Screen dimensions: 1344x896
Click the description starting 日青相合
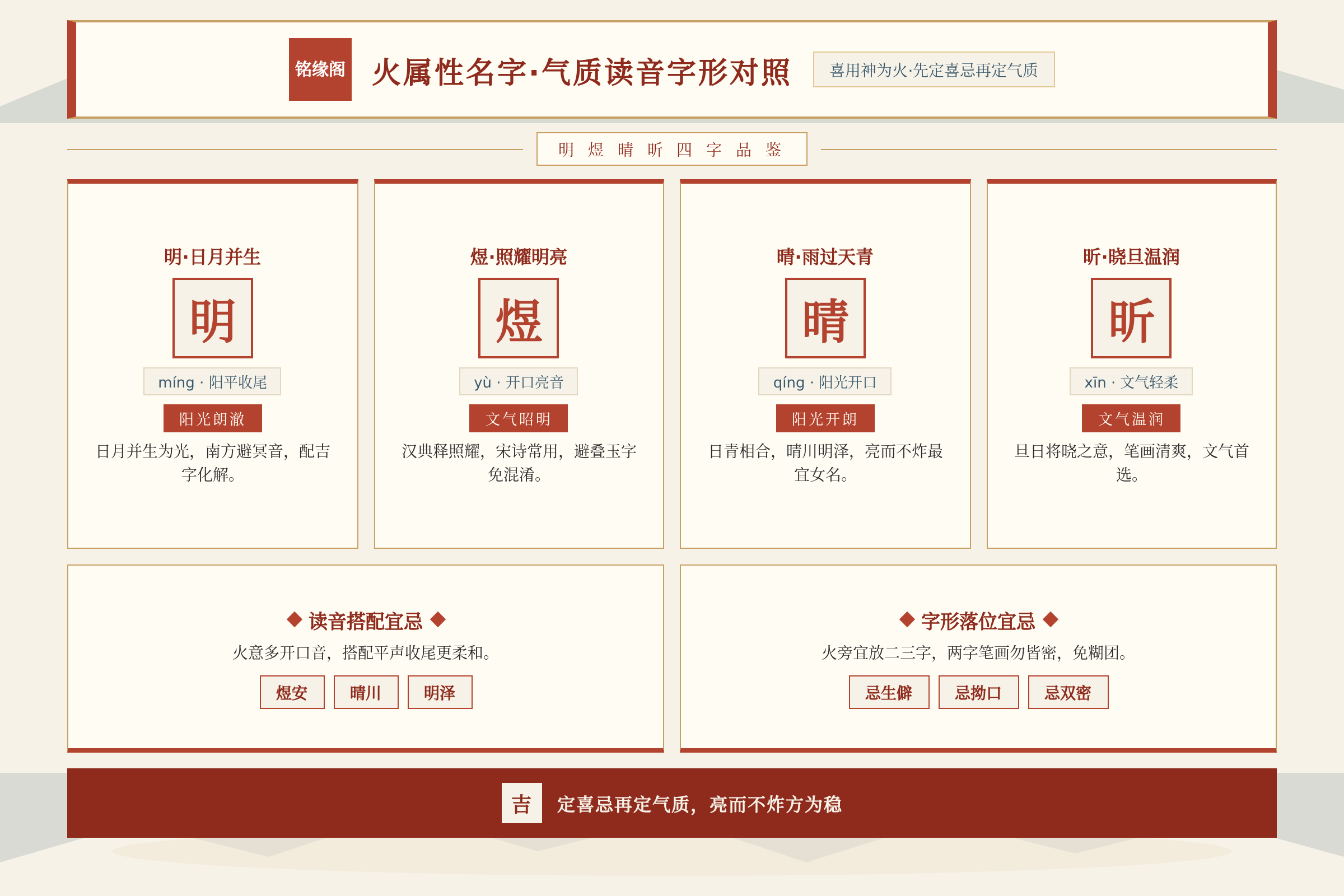click(825, 463)
